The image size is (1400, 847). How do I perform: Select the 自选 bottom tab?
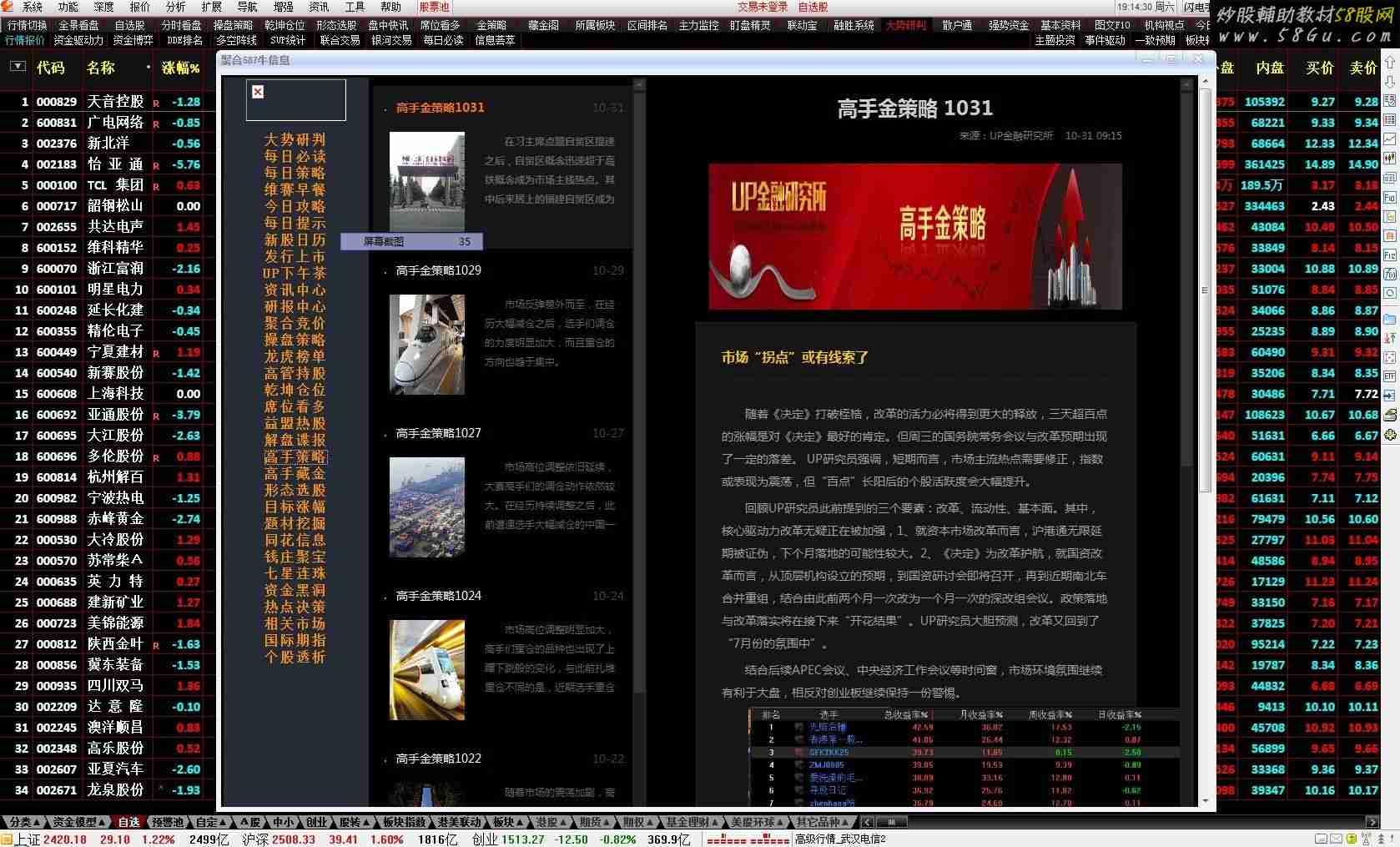129,822
